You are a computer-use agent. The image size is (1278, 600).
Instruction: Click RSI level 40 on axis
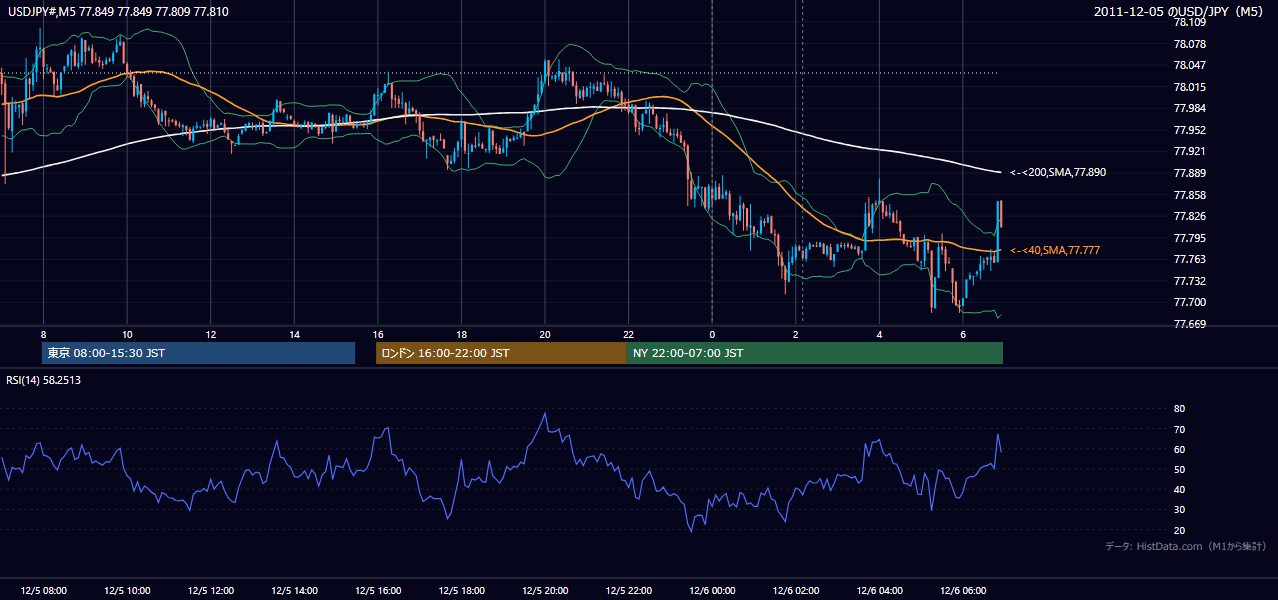click(1180, 490)
